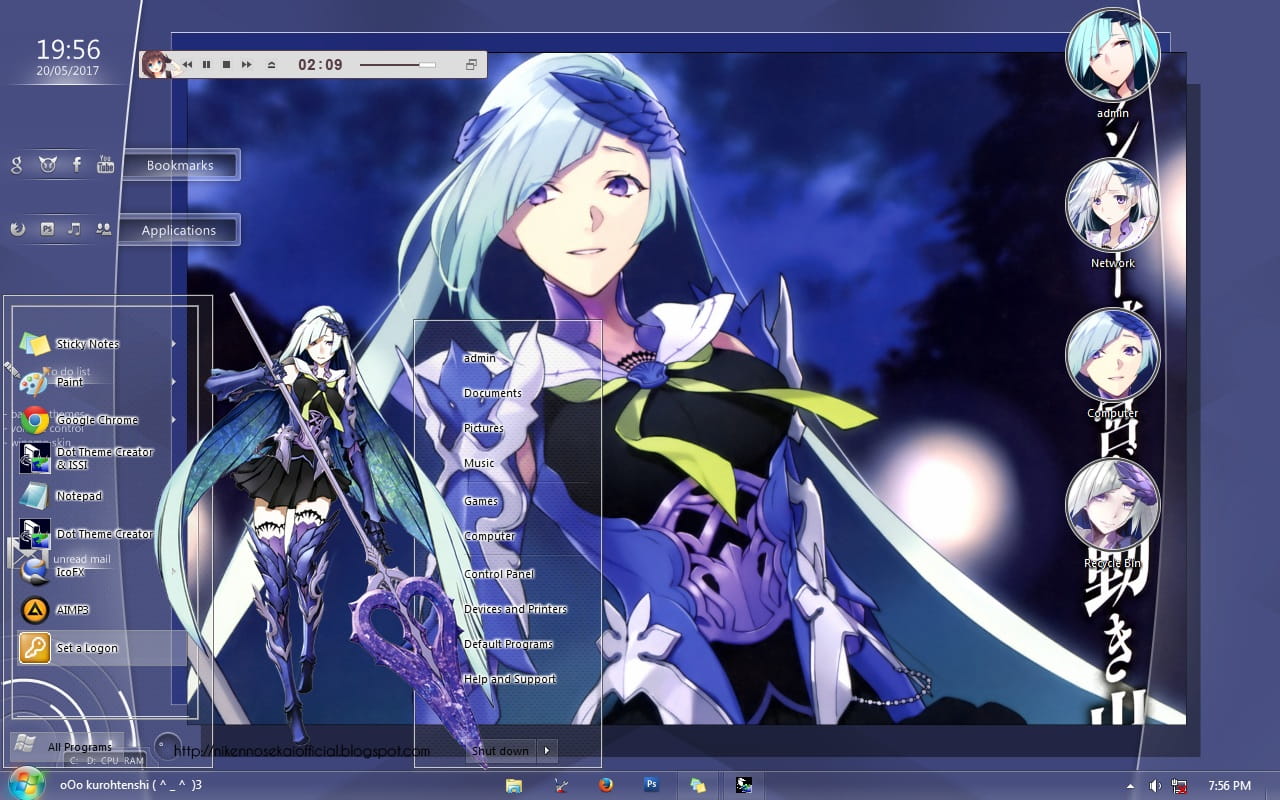Mute audio via the speaker tray icon
The height and width of the screenshot is (800, 1280).
(1154, 784)
